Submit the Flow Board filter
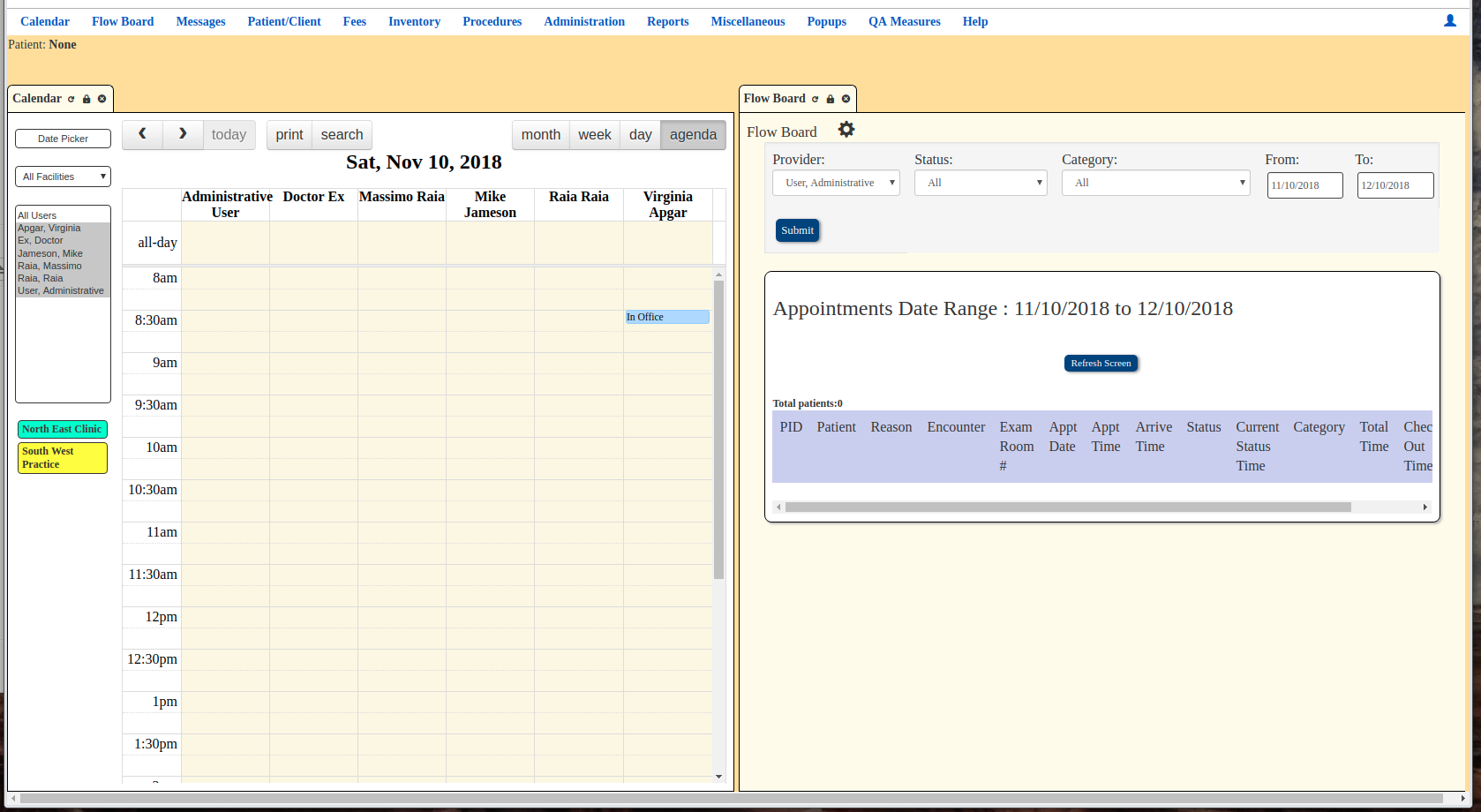 point(797,230)
